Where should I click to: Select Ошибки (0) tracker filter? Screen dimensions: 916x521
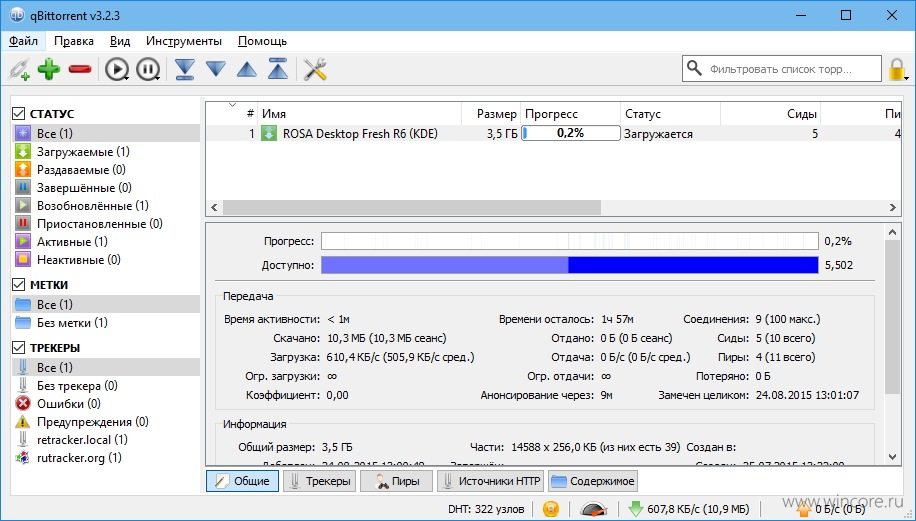[x=106, y=404]
